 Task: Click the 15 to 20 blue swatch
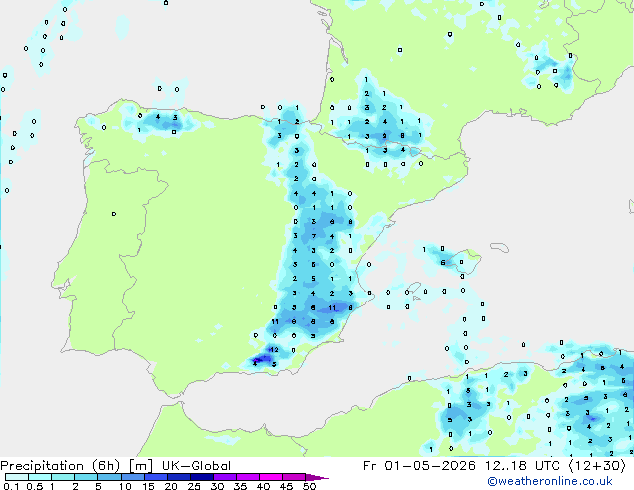[155, 477]
